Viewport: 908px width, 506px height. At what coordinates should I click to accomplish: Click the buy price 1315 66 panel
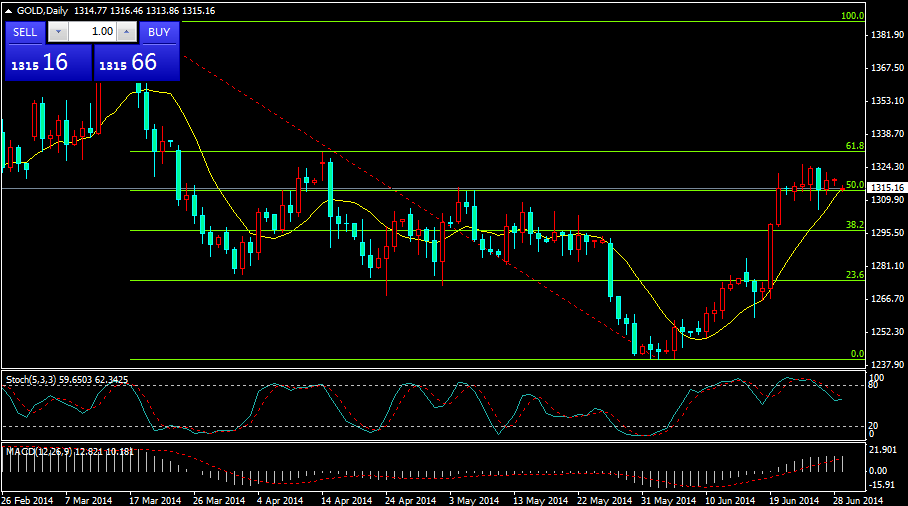pos(136,63)
